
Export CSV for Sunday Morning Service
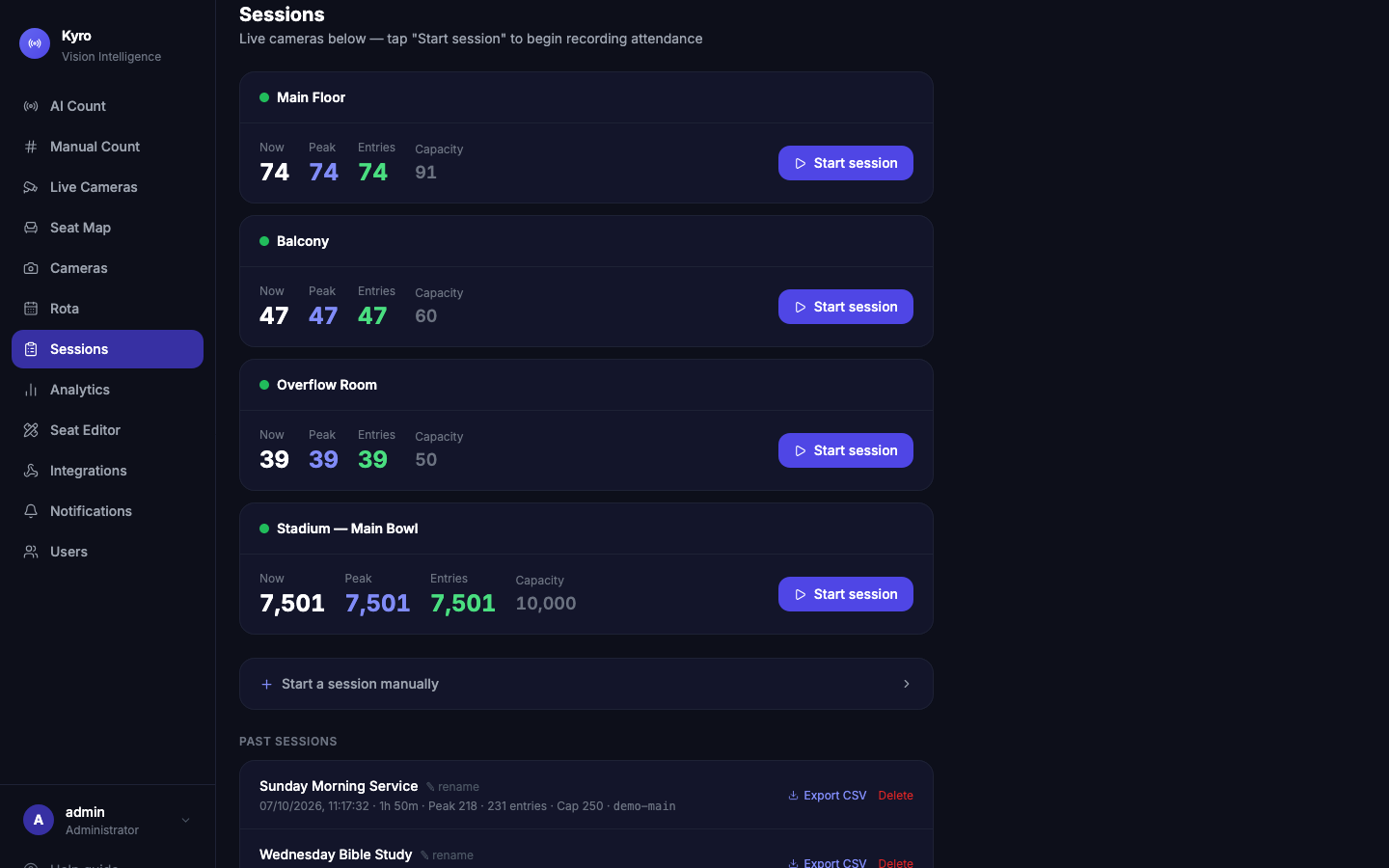tap(828, 796)
